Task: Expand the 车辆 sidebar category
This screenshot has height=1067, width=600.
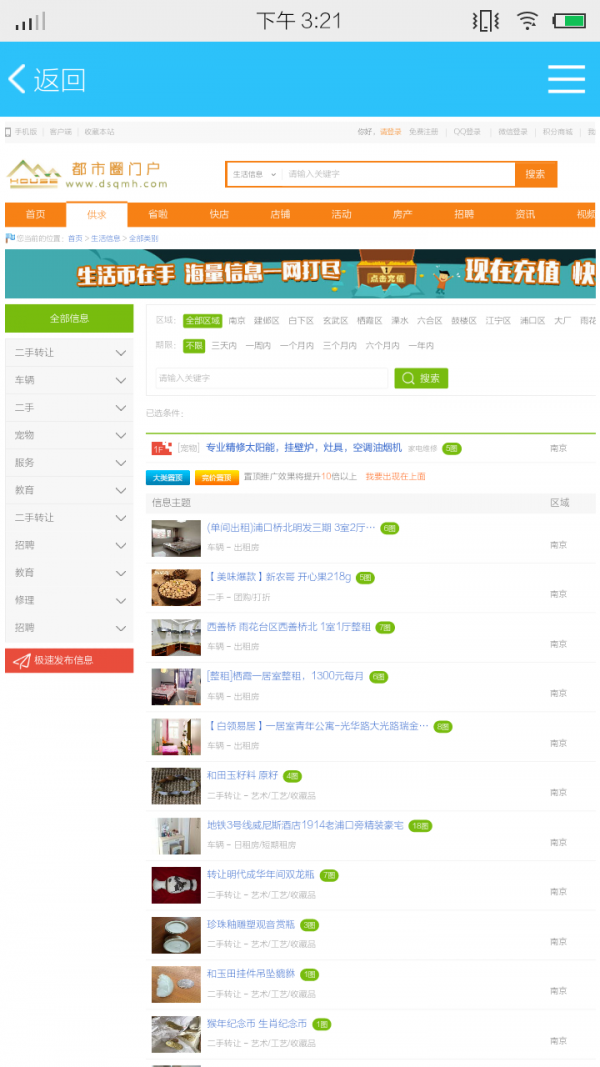Action: (69, 381)
